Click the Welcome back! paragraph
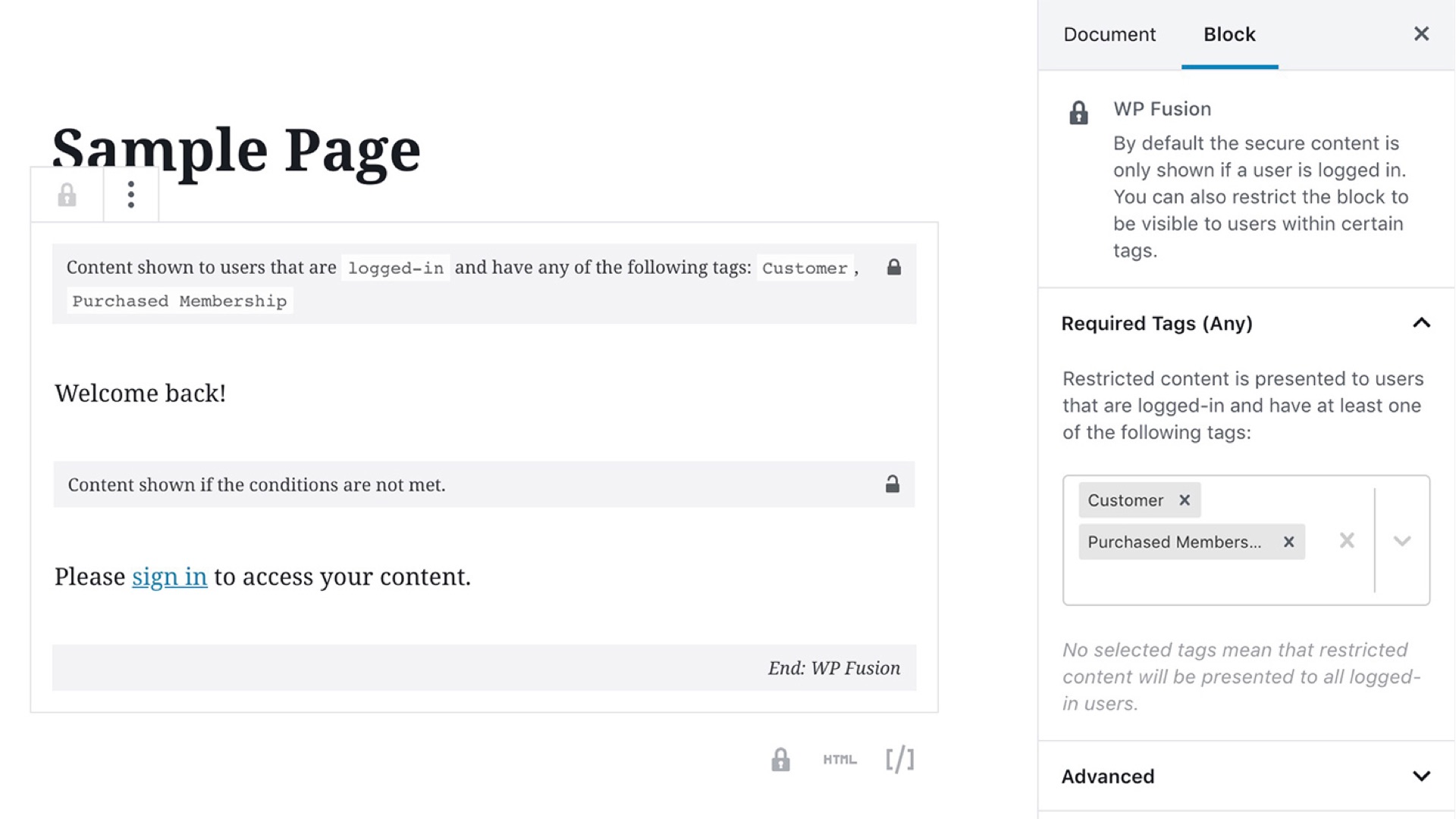Image resolution: width=1456 pixels, height=819 pixels. pyautogui.click(x=140, y=393)
